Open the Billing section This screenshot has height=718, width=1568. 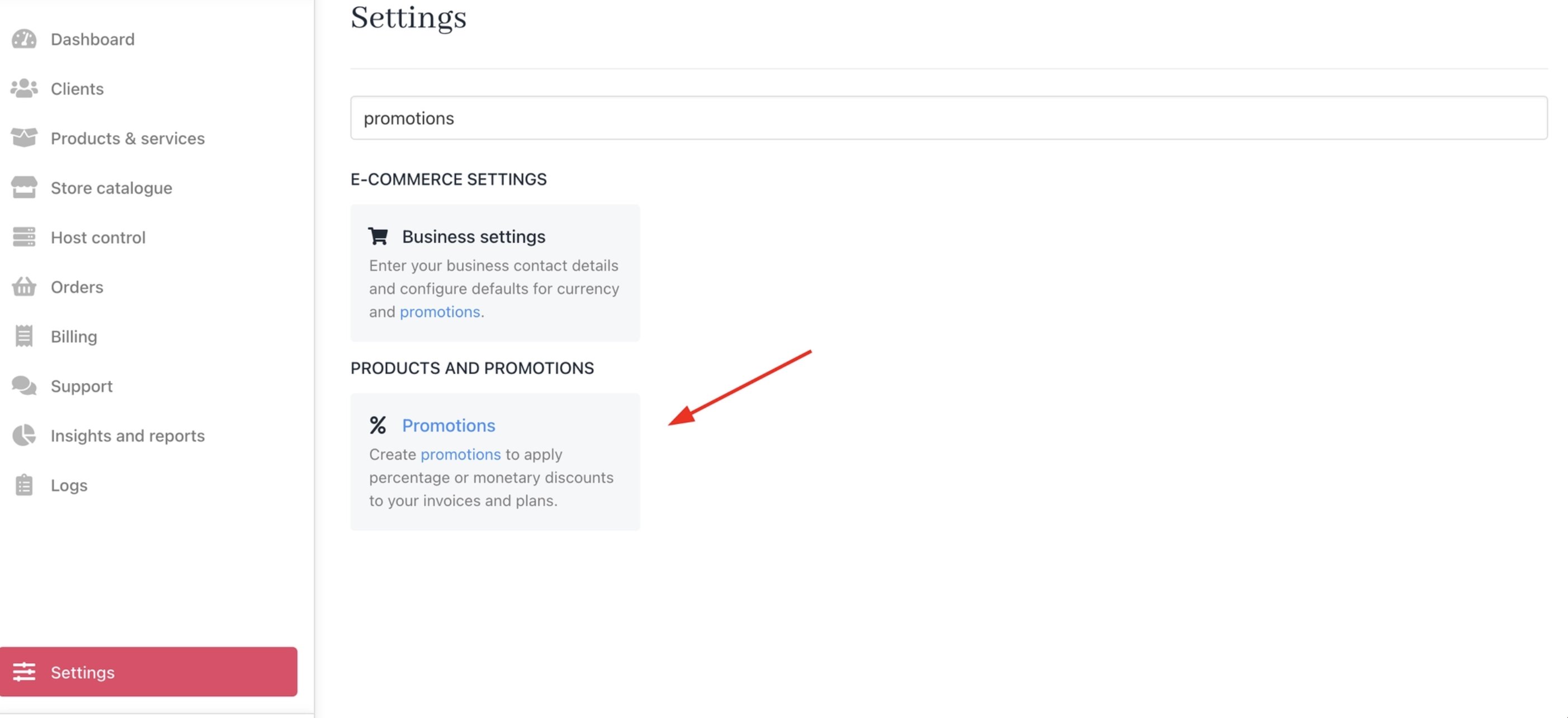[74, 337]
